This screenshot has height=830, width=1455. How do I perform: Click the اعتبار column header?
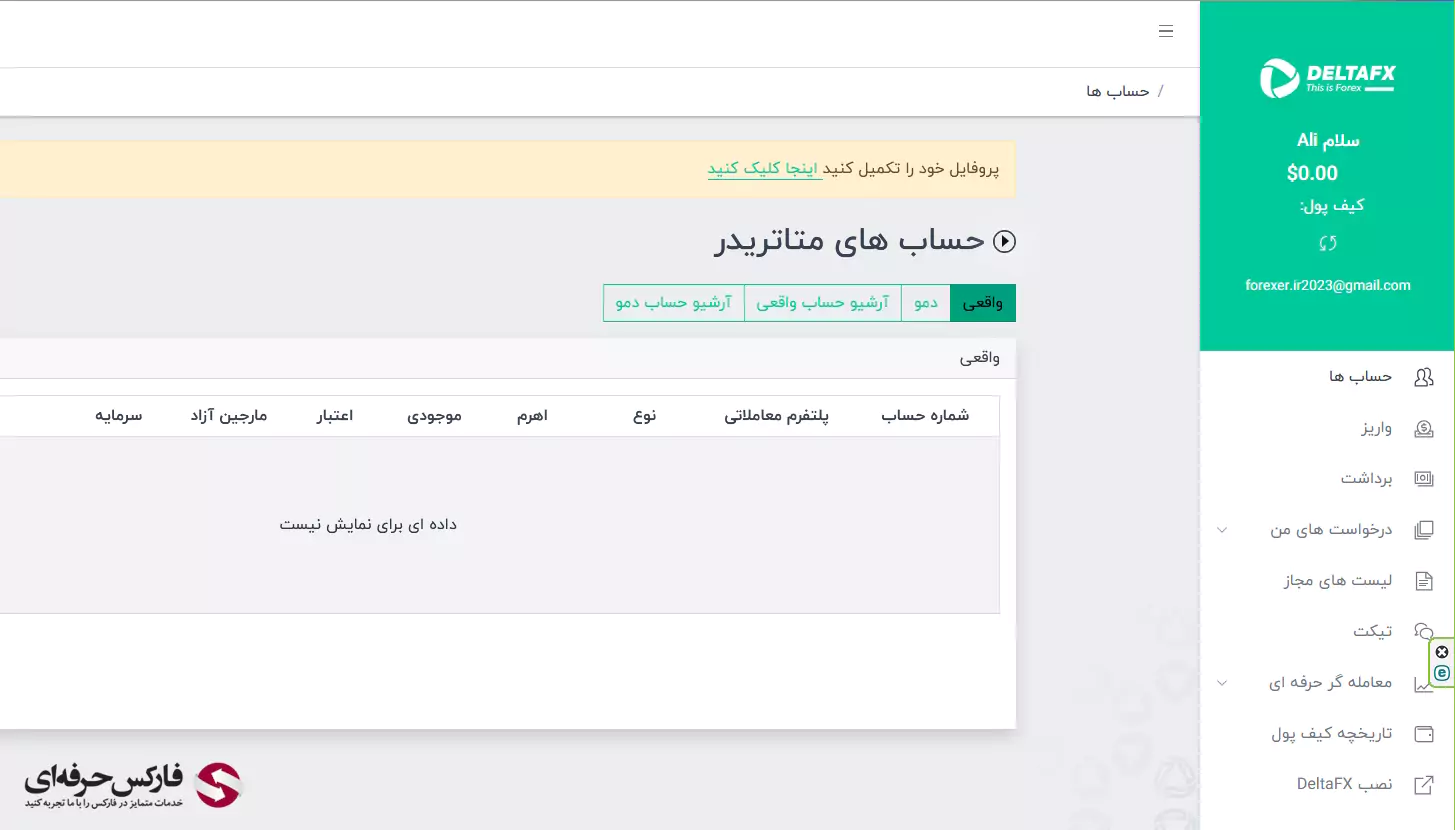(334, 416)
